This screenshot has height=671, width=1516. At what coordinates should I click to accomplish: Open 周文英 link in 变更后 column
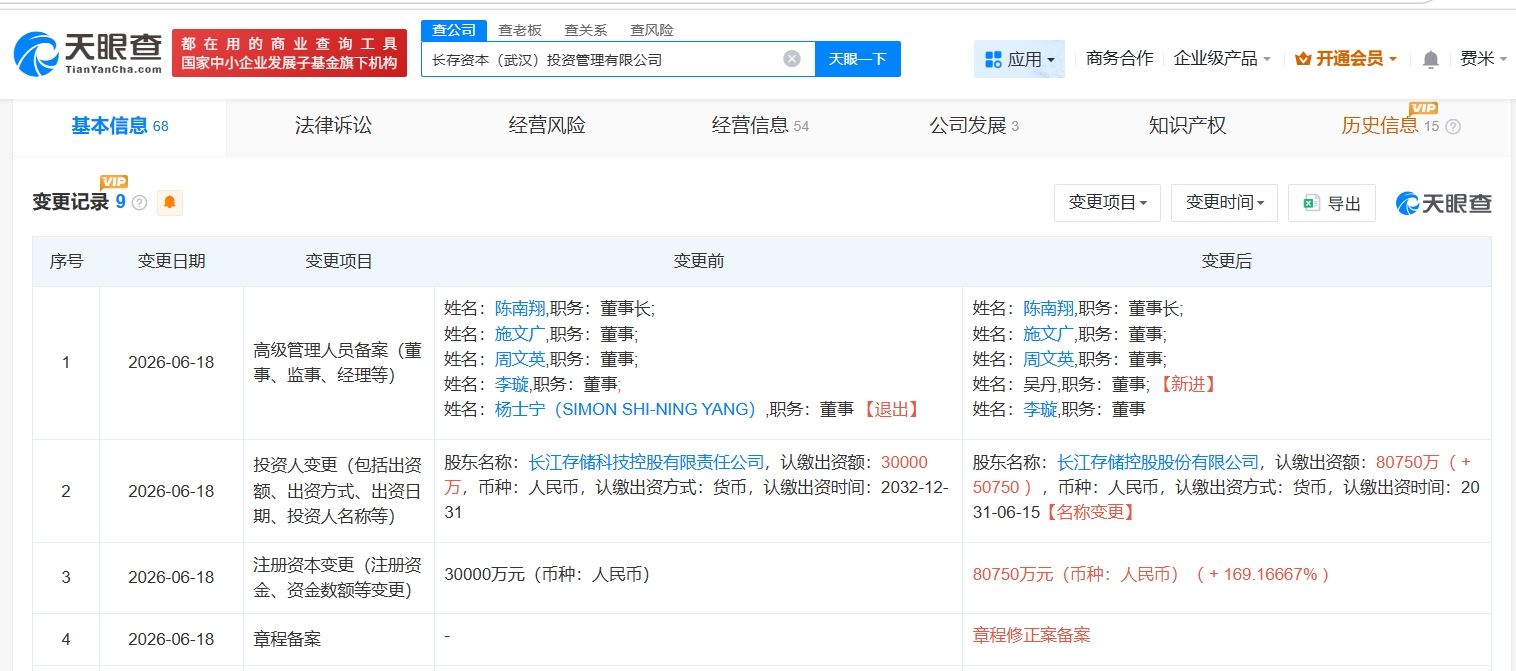pyautogui.click(x=1049, y=359)
